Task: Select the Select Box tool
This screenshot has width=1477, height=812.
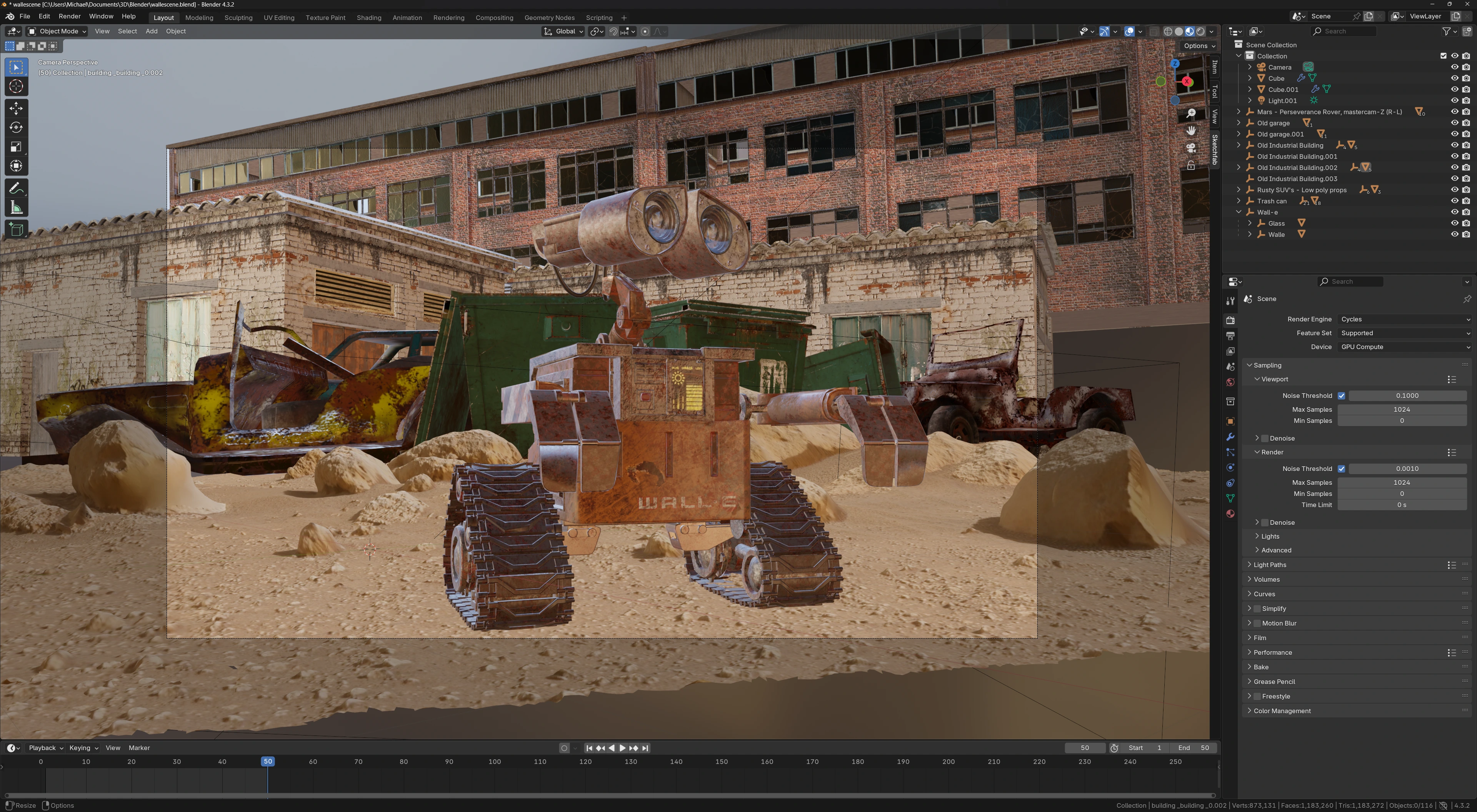Action: point(16,67)
